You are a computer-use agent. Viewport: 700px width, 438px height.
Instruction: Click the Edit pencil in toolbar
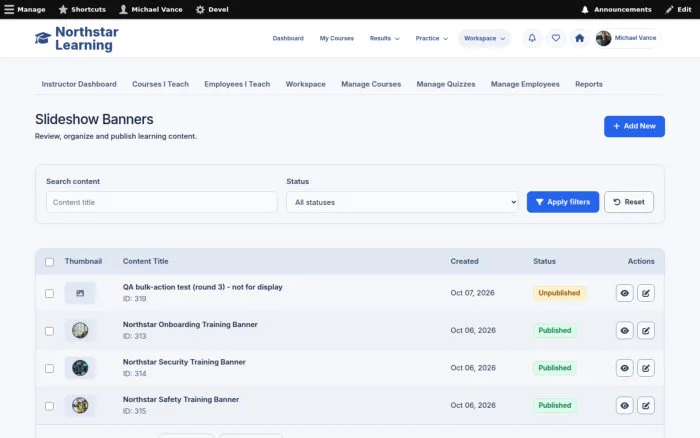coord(678,9)
